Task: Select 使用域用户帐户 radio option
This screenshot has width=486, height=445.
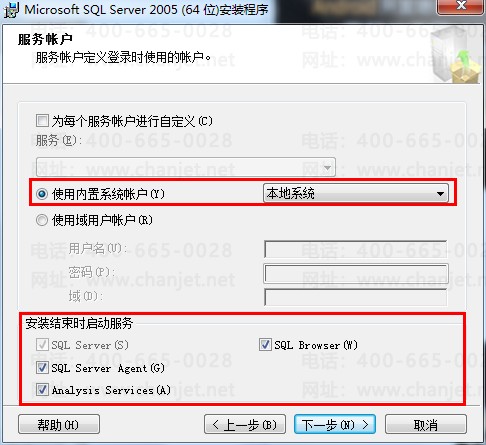Action: tap(42, 220)
